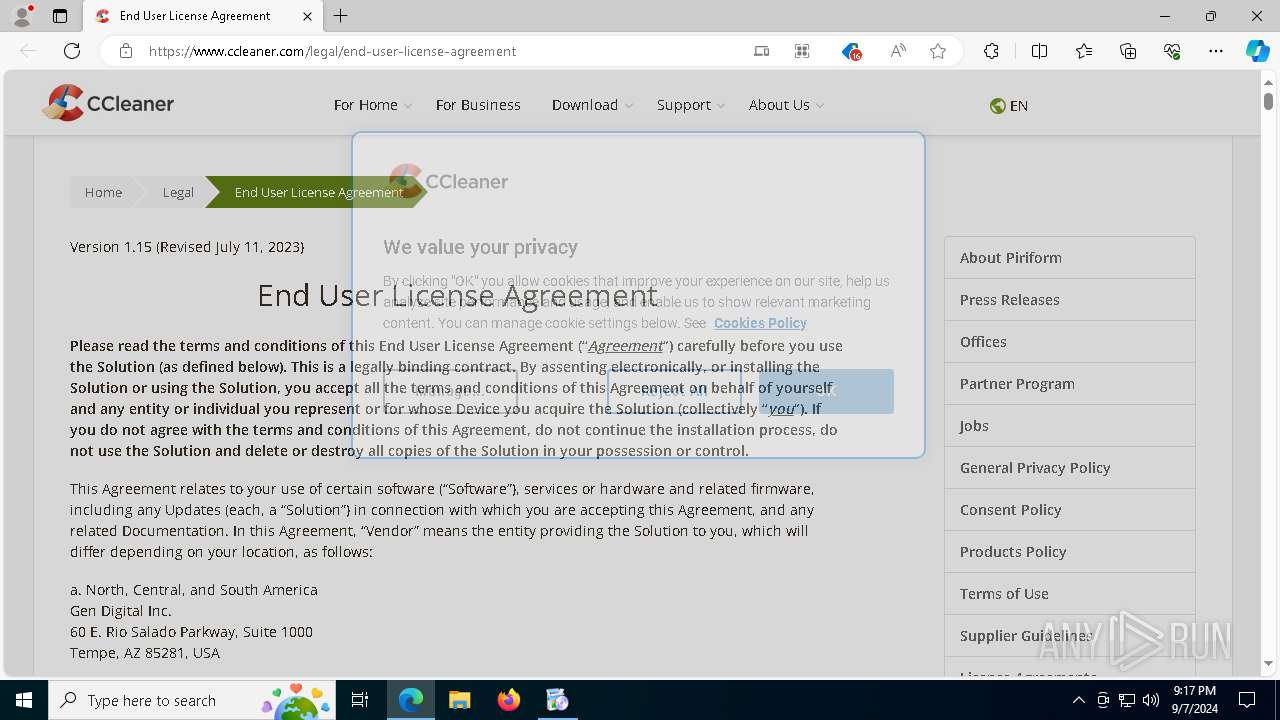Click the green globe language icon
The image size is (1280, 720).
click(997, 106)
